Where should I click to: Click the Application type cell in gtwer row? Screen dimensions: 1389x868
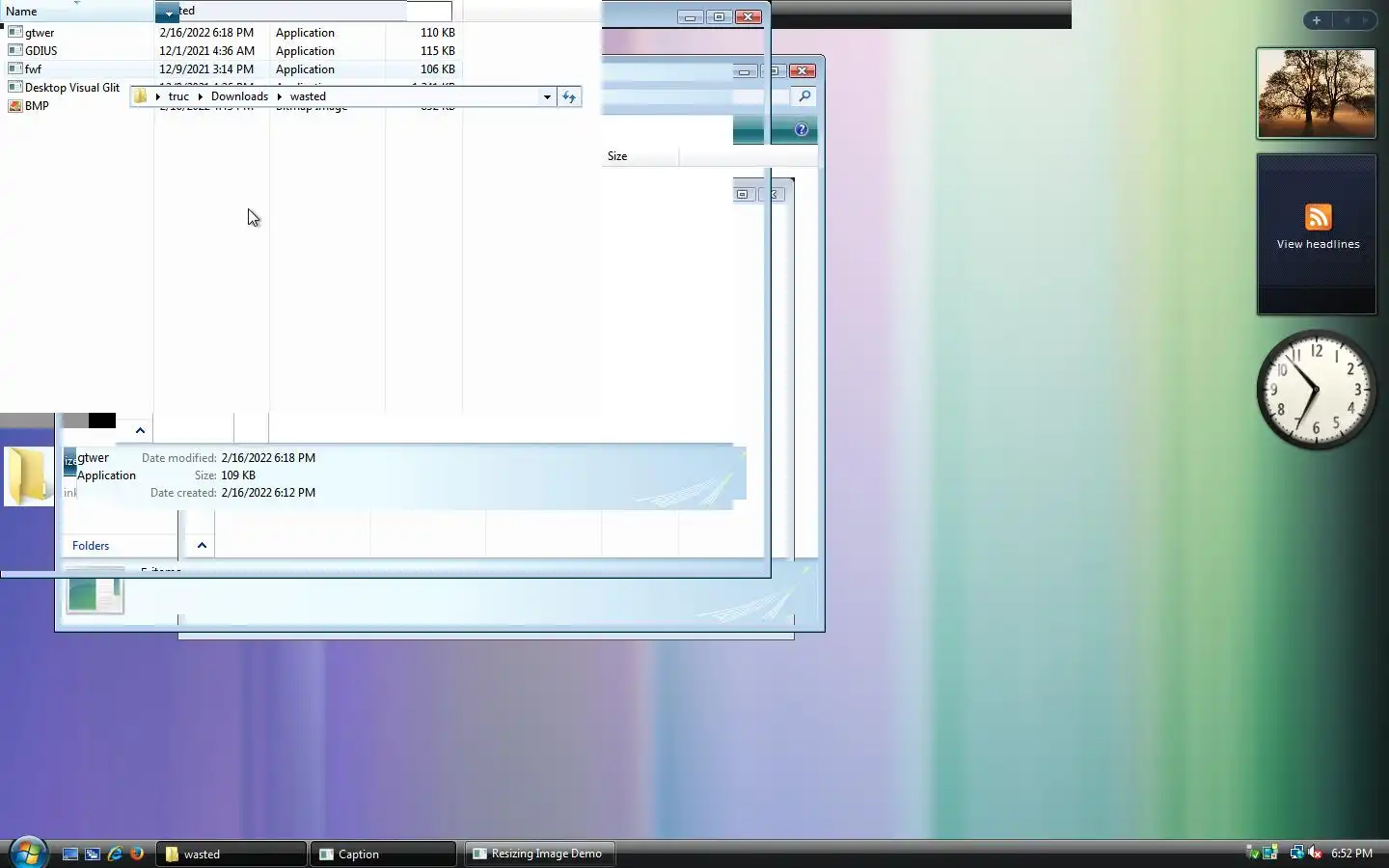(x=305, y=33)
